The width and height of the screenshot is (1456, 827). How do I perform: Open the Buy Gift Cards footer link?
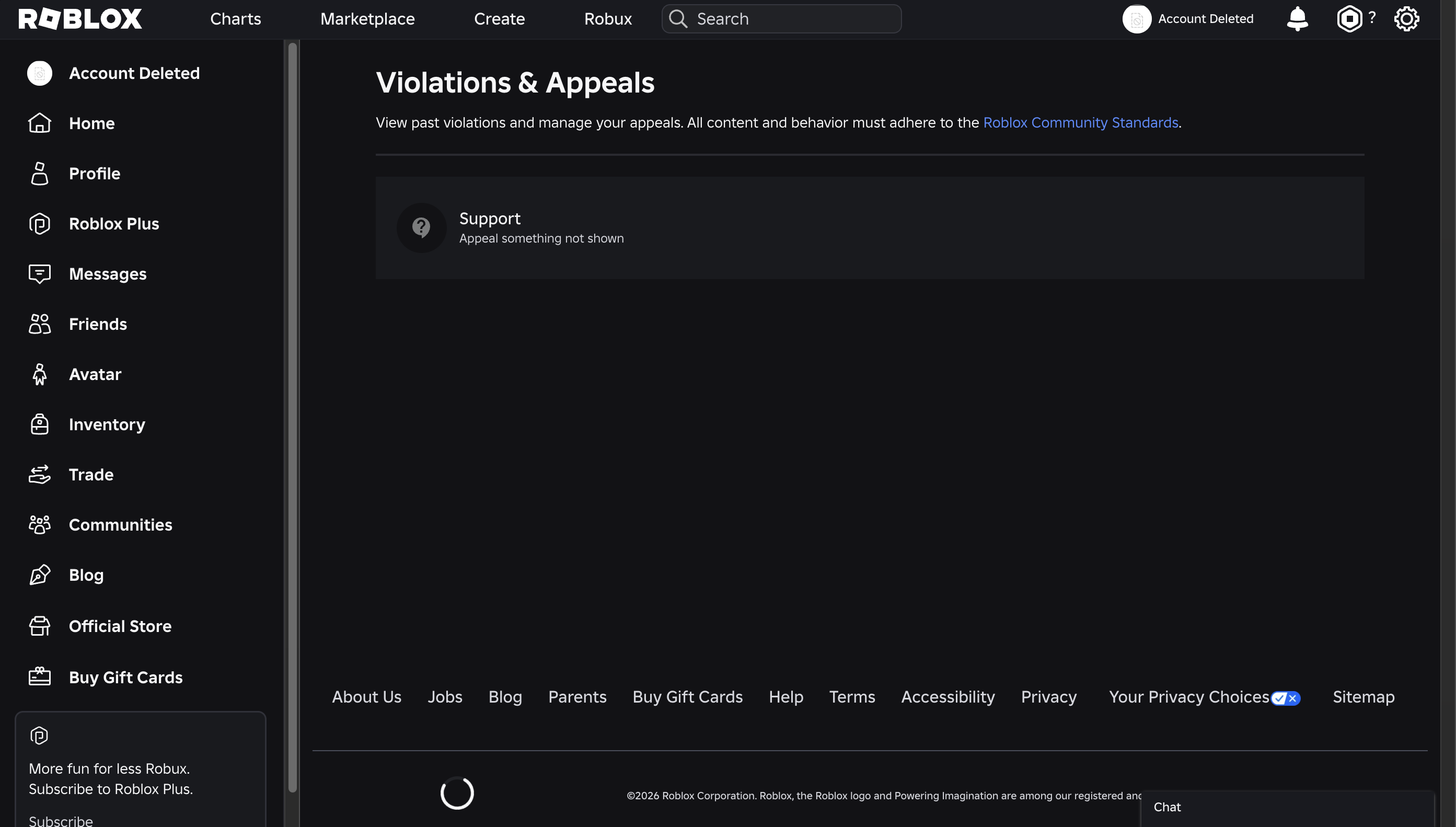688,697
